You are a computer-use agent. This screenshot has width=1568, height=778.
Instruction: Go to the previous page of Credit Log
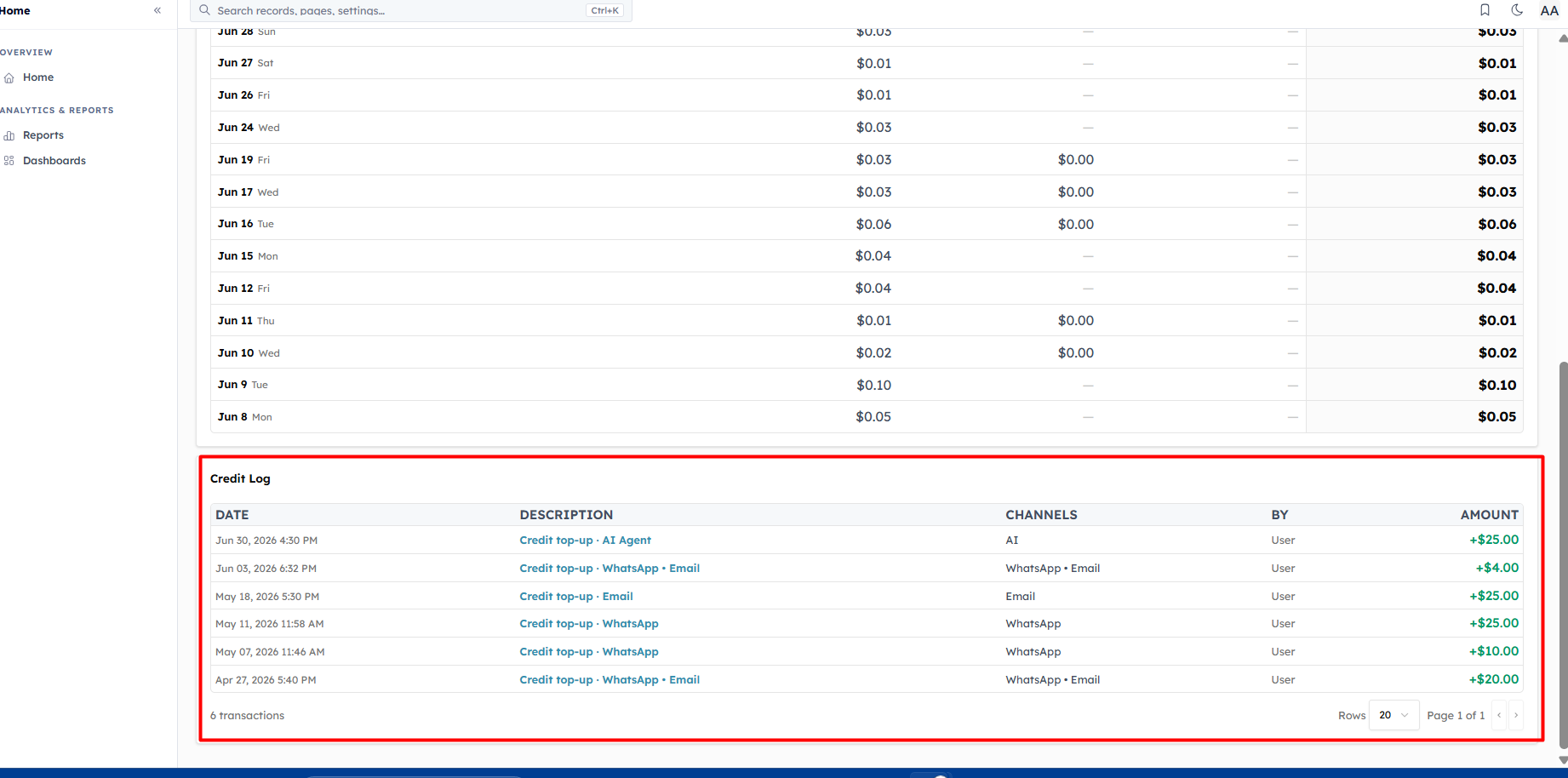[1499, 715]
